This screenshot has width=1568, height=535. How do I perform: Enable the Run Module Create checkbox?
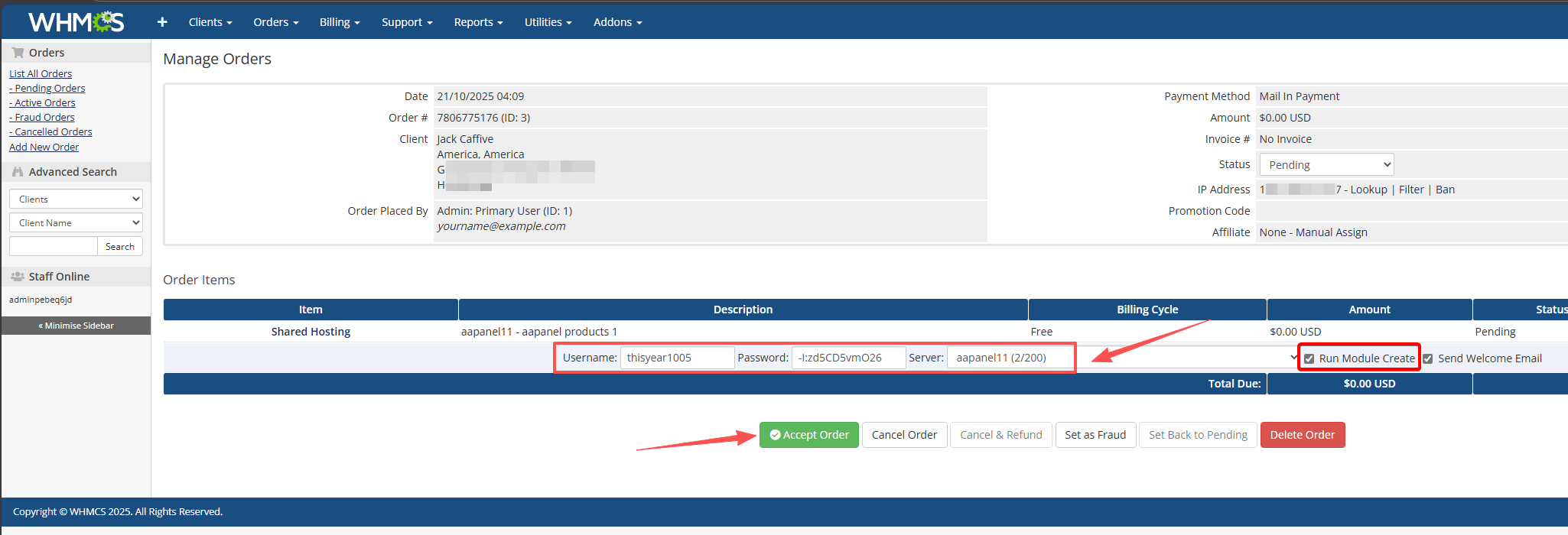point(1309,358)
